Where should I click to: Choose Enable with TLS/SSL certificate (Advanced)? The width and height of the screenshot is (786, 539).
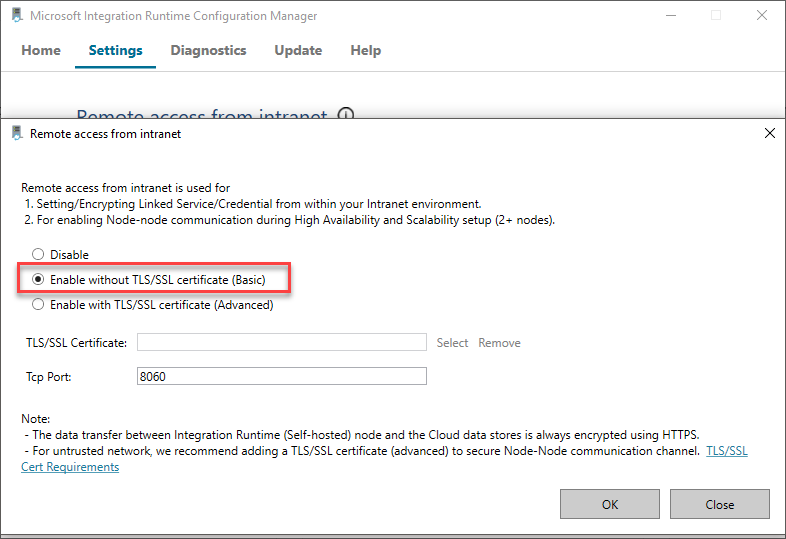[39, 305]
